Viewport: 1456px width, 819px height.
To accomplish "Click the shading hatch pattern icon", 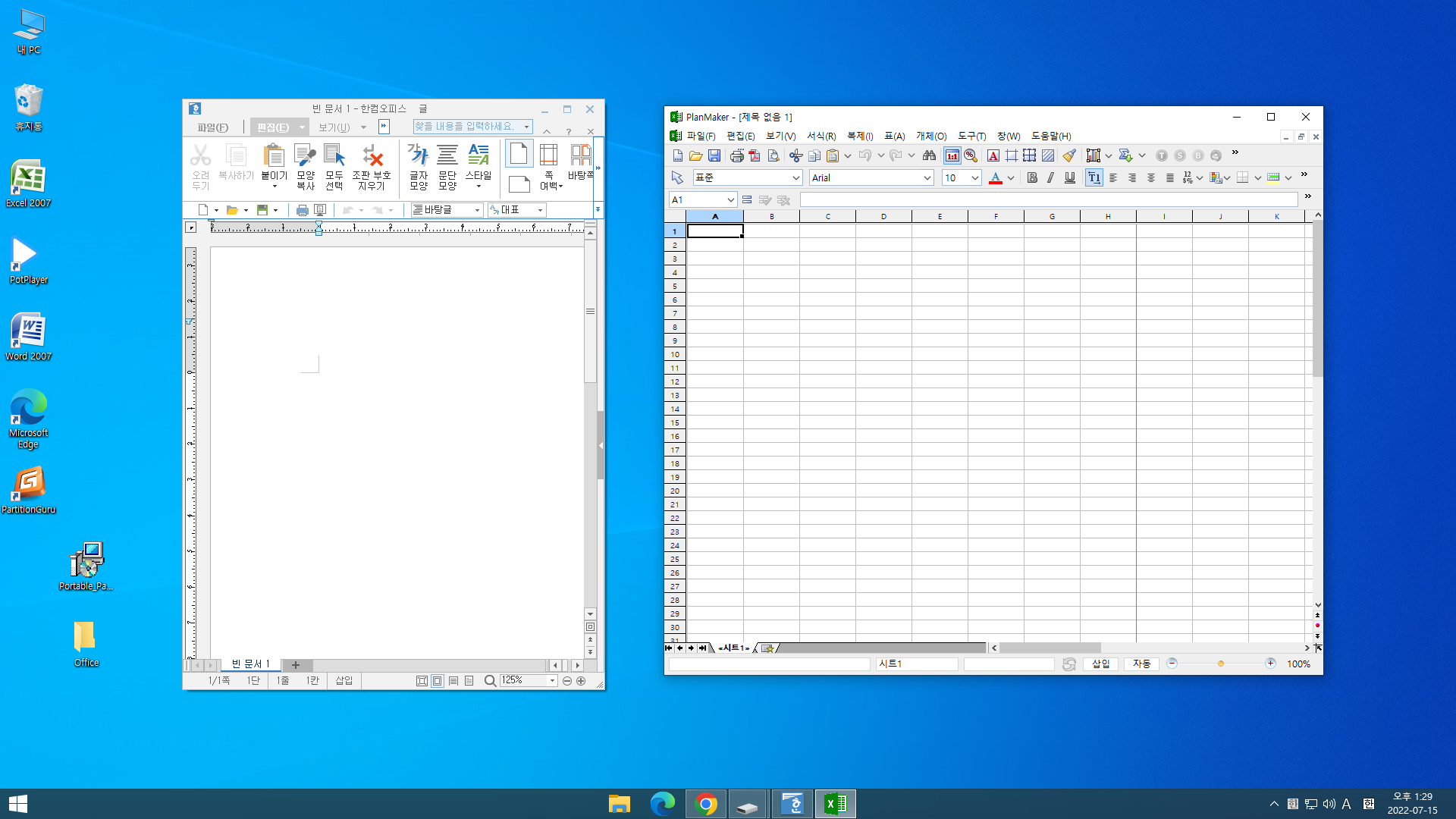I will [x=1048, y=155].
